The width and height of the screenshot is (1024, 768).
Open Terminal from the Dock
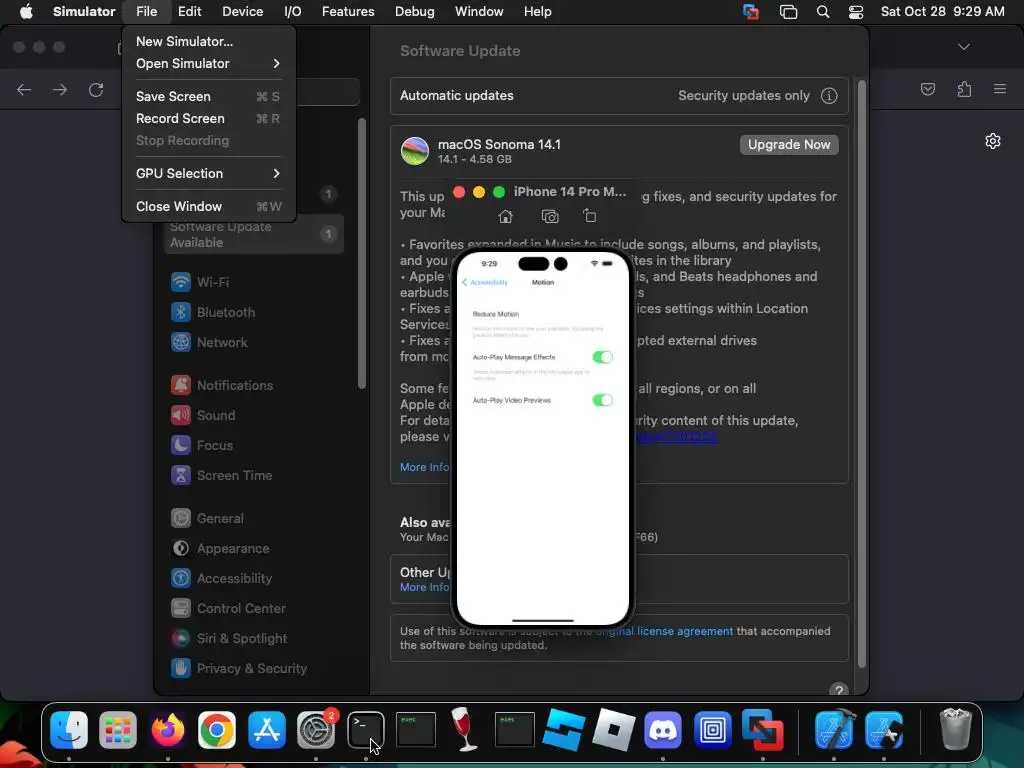365,729
